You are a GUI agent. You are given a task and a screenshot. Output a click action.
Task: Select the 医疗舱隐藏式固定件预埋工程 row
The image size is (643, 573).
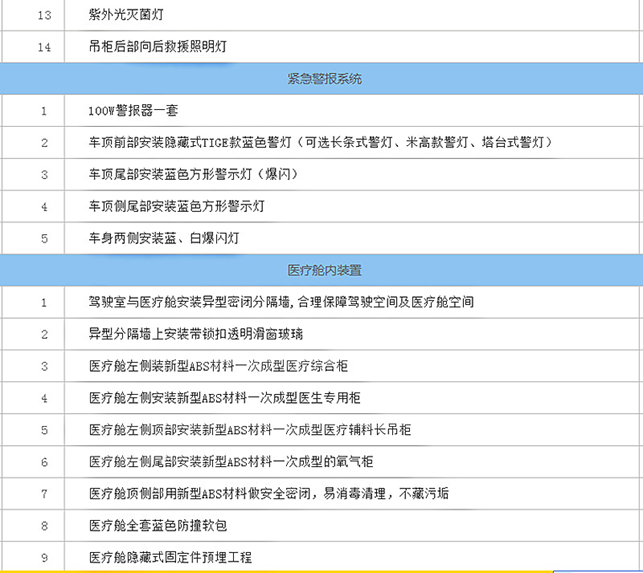pyautogui.click(x=170, y=557)
